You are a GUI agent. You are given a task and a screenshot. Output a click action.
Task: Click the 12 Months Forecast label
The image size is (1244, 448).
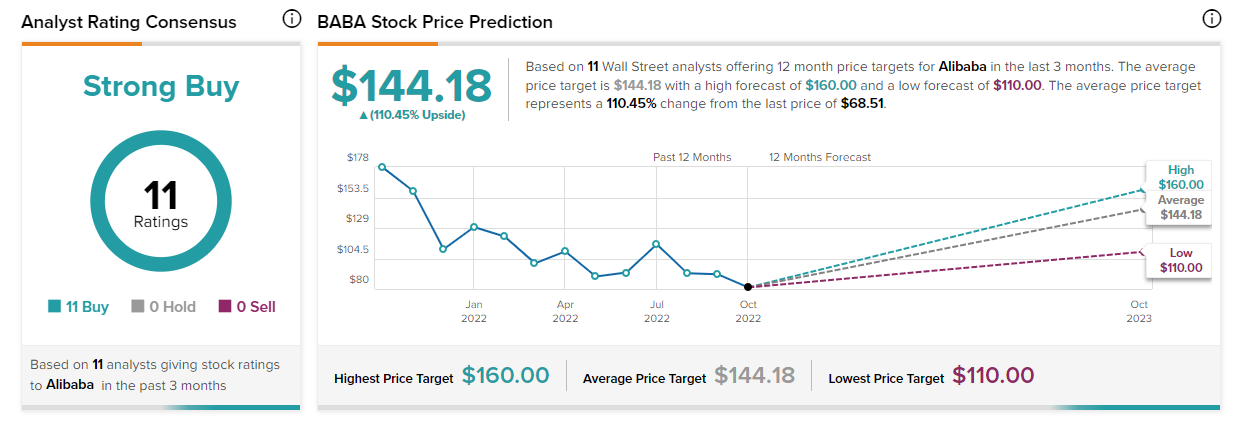coord(820,157)
